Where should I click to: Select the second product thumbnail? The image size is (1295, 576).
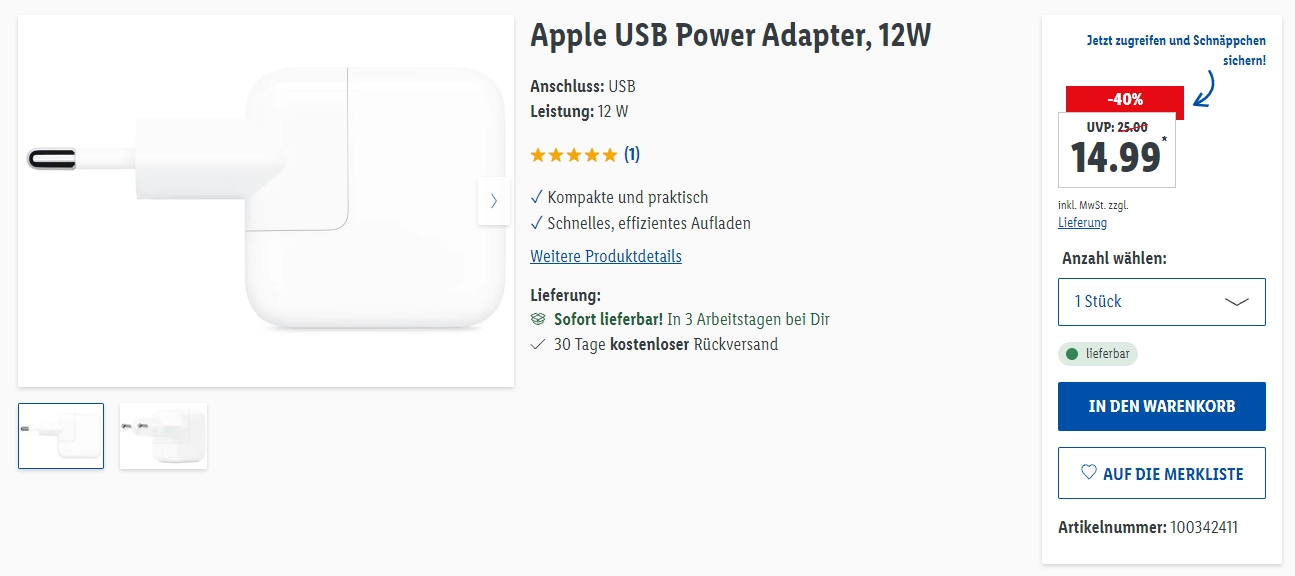(163, 436)
